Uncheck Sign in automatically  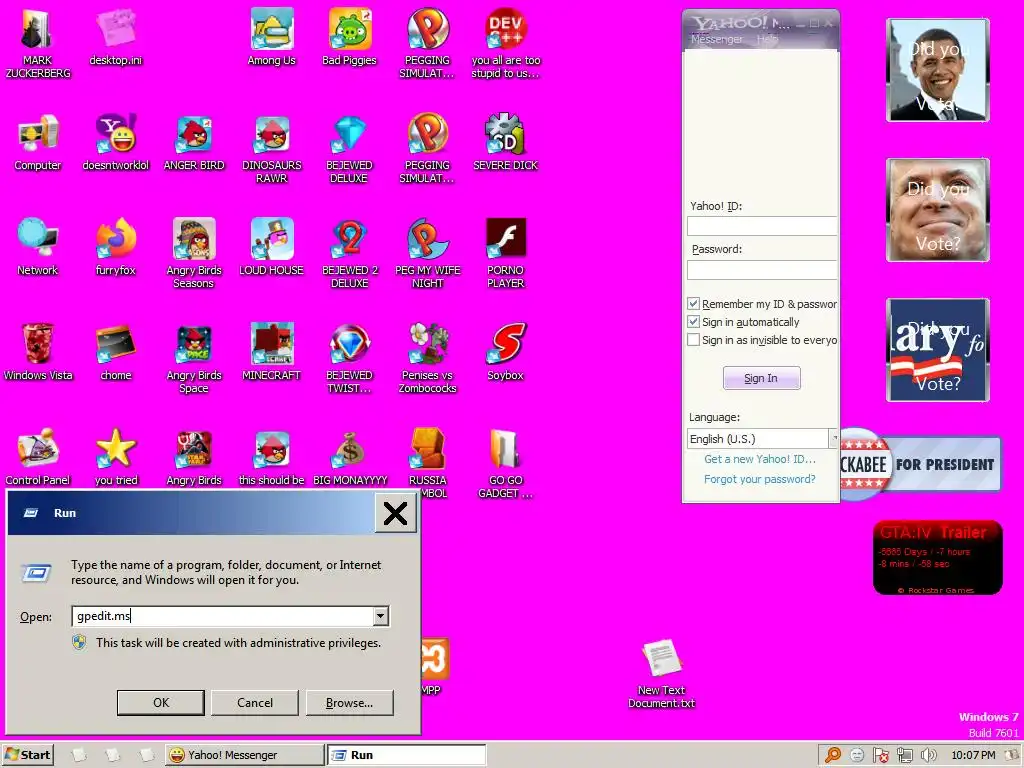click(x=694, y=322)
